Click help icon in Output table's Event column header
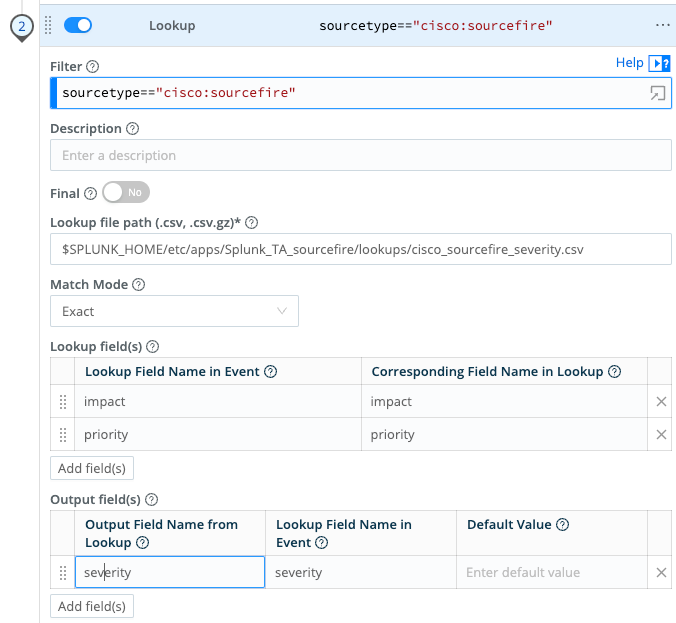 pos(322,542)
